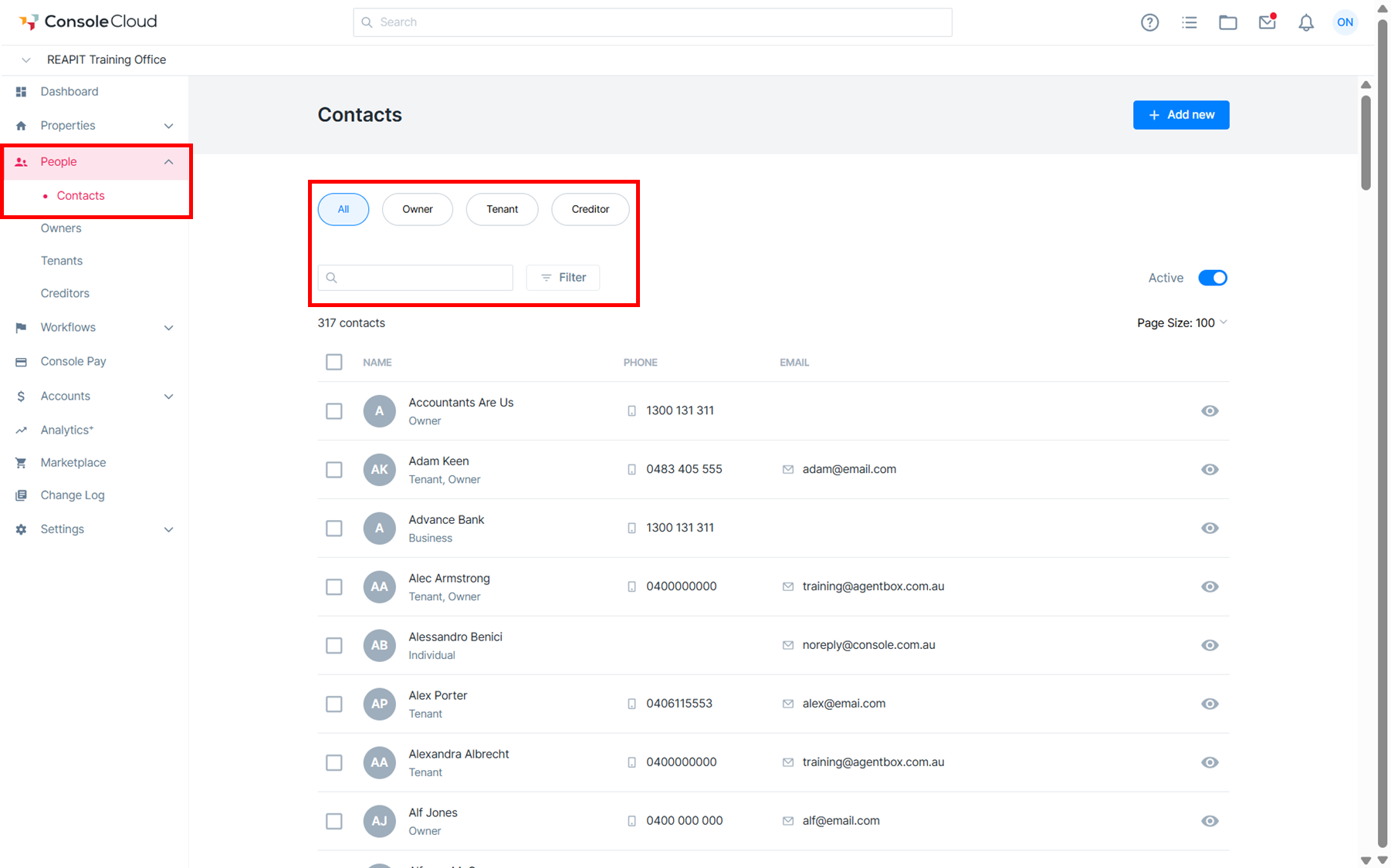This screenshot has width=1391, height=868.
Task: Open the folder icon in top bar
Action: [1228, 22]
